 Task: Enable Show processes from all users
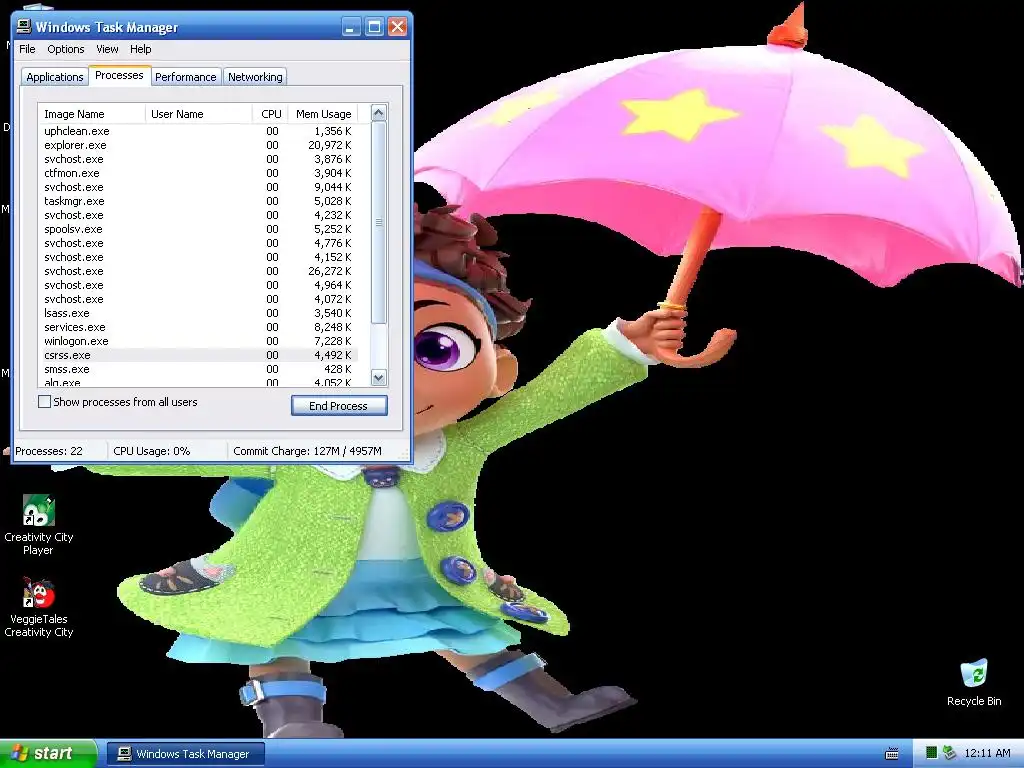point(44,402)
